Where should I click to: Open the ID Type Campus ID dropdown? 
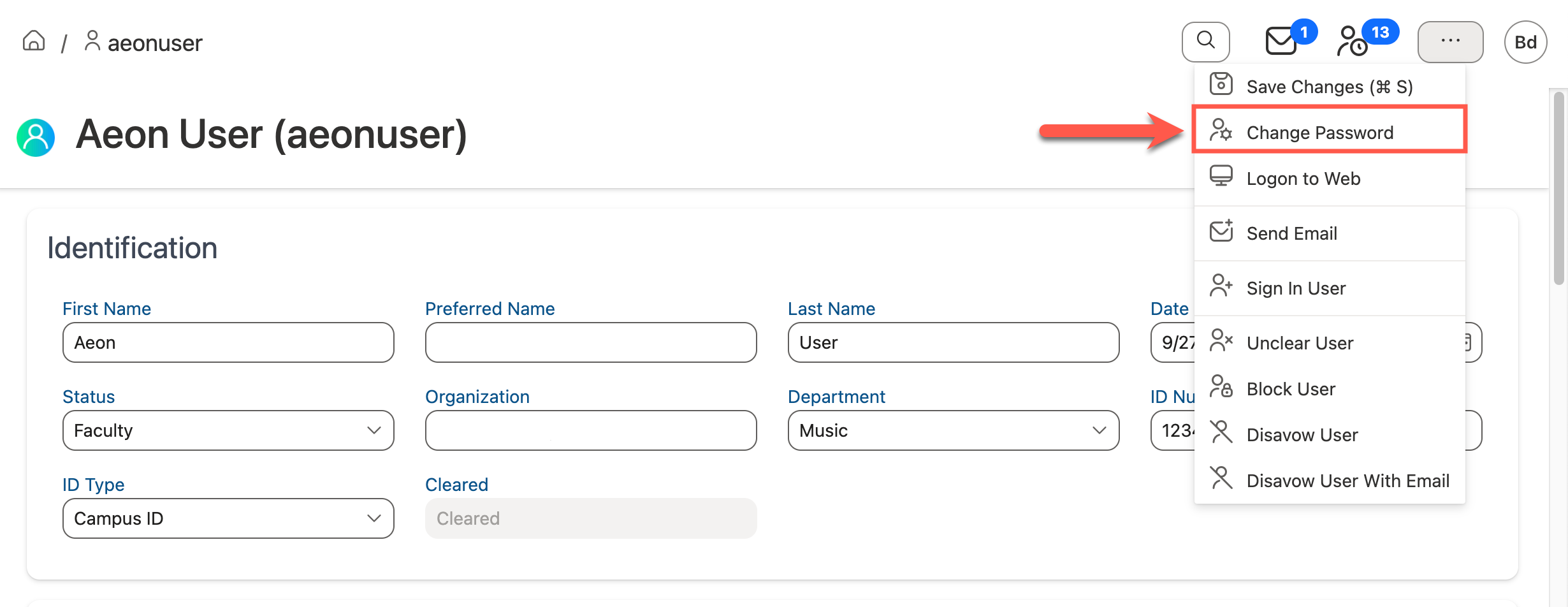coord(228,518)
